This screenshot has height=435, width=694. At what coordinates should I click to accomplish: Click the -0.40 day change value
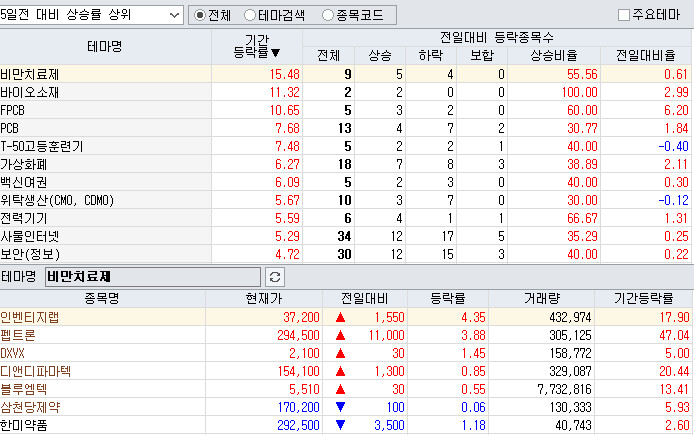click(673, 146)
